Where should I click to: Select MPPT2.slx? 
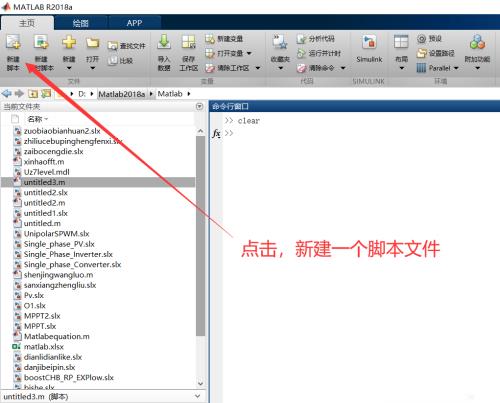pos(42,316)
